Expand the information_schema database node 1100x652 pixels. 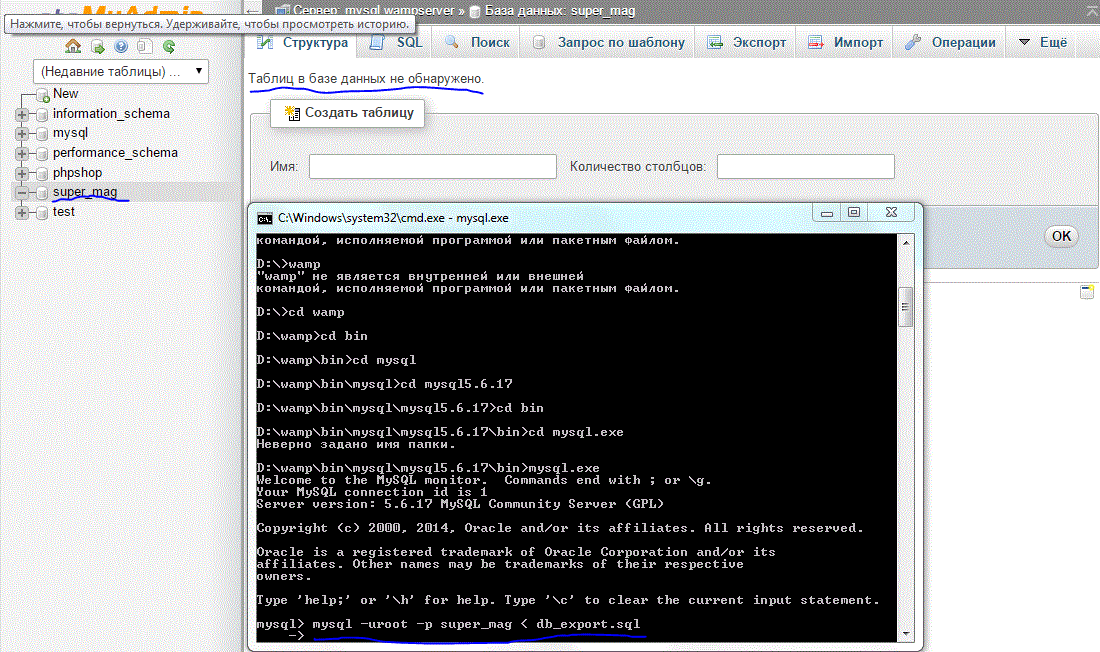pos(22,114)
